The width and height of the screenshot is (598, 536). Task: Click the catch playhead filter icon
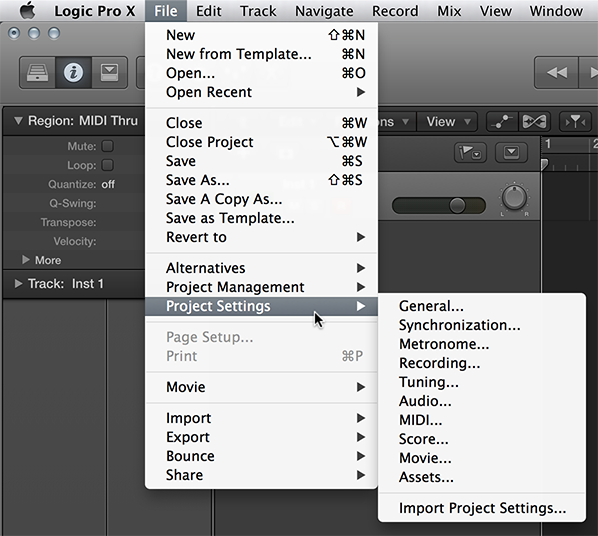pos(575,122)
